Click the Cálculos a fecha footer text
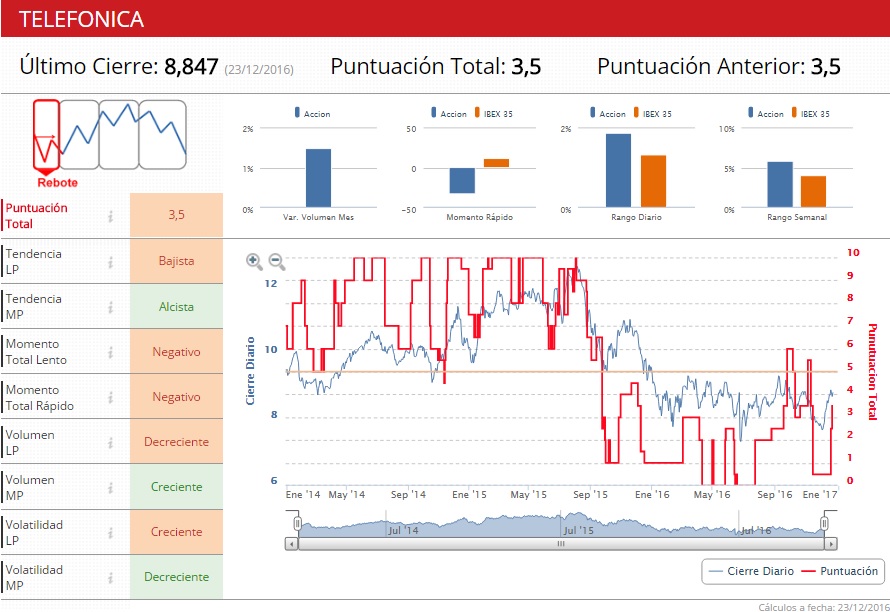The height and width of the screenshot is (612, 890). [x=824, y=607]
